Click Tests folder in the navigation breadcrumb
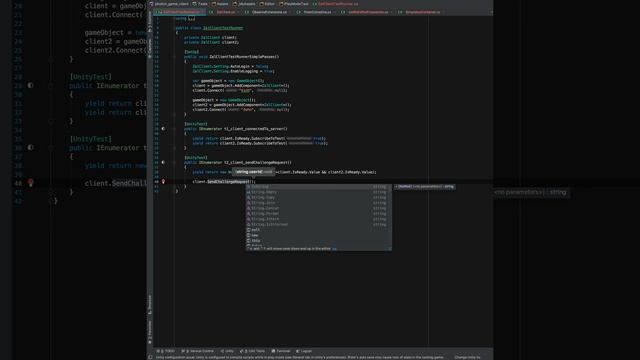The height and width of the screenshot is (360, 640). tap(200, 4)
